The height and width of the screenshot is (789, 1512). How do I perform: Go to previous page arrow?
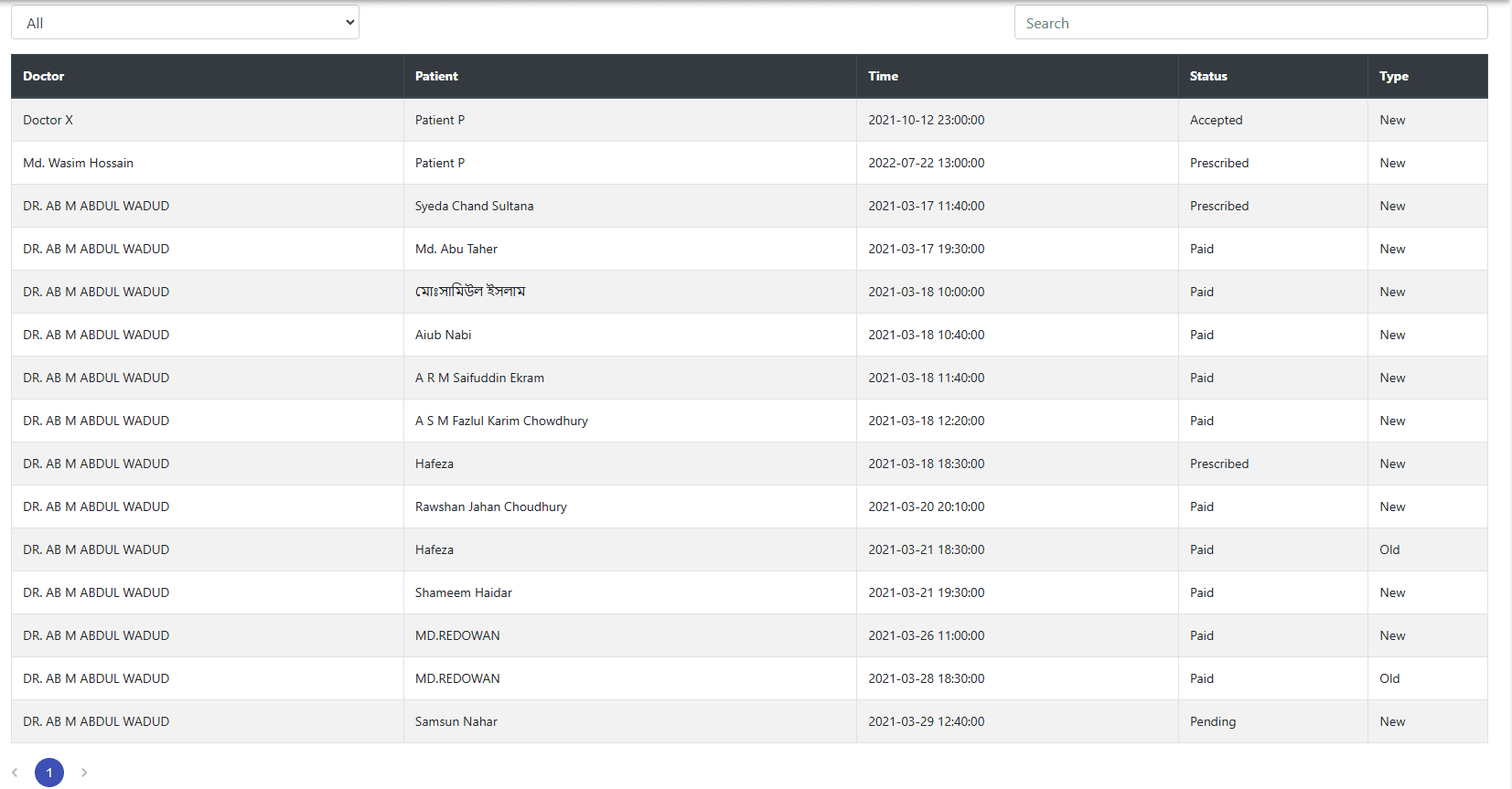pos(15,773)
